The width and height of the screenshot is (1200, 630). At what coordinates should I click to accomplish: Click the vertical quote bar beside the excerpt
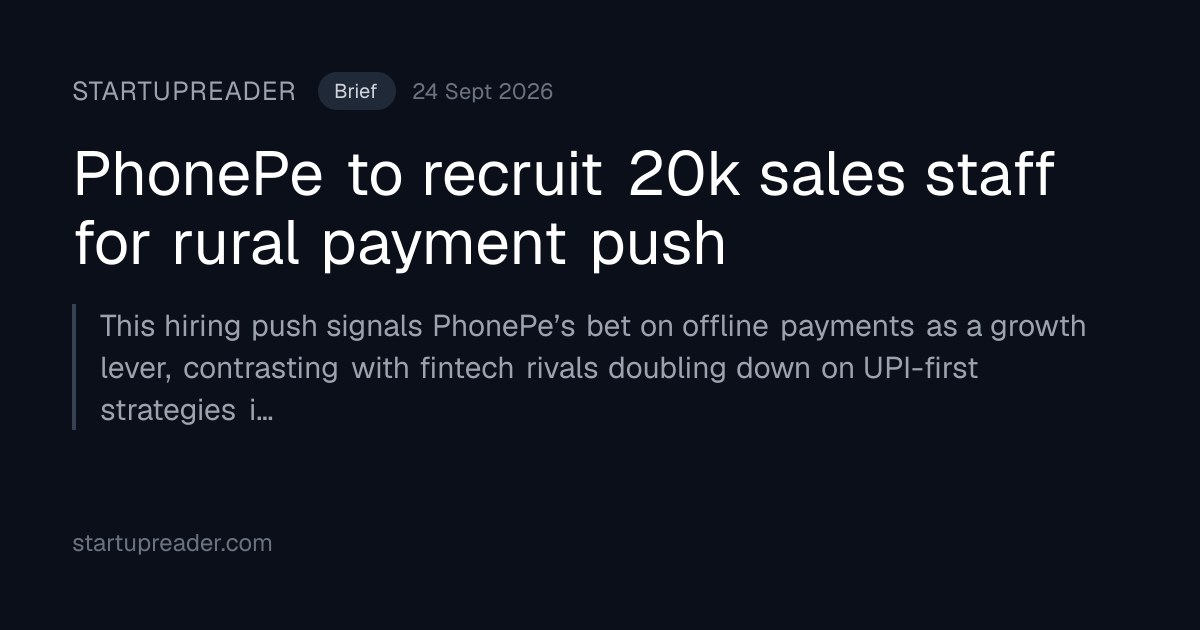click(74, 367)
